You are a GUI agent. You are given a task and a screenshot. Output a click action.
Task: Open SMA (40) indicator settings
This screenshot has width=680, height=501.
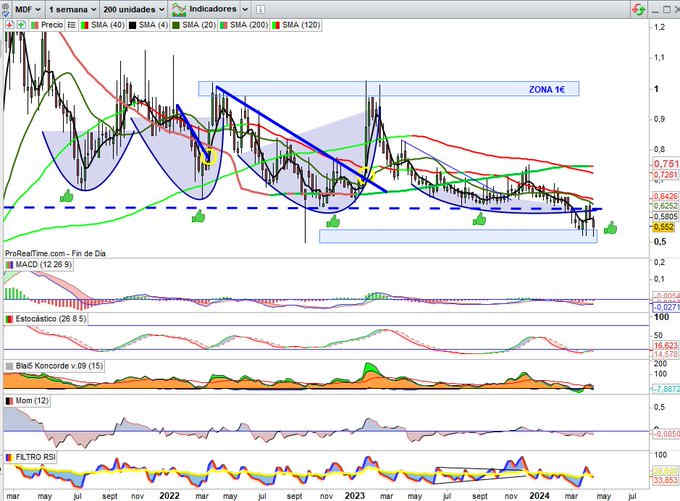click(x=102, y=25)
